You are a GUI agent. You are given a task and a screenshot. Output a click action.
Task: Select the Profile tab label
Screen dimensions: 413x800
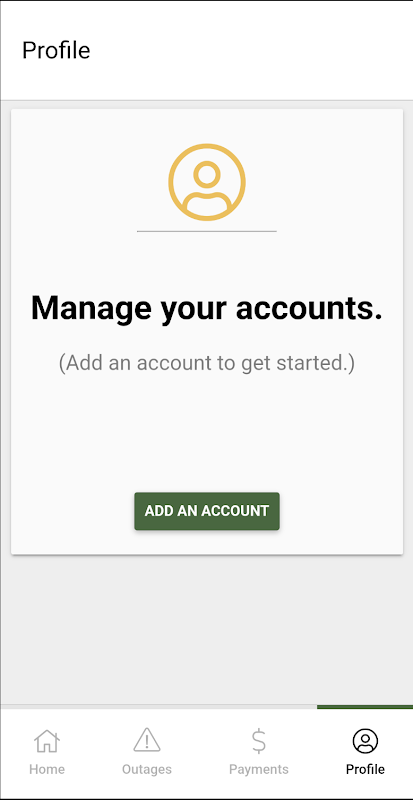(365, 769)
